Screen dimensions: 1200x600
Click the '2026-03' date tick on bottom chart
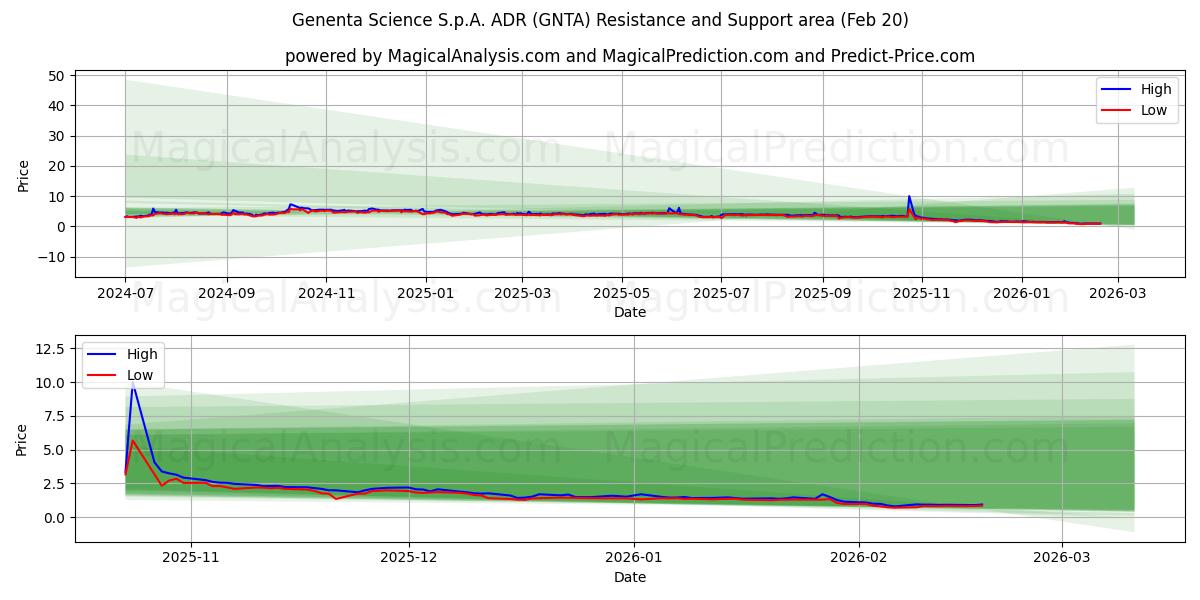coord(1063,560)
